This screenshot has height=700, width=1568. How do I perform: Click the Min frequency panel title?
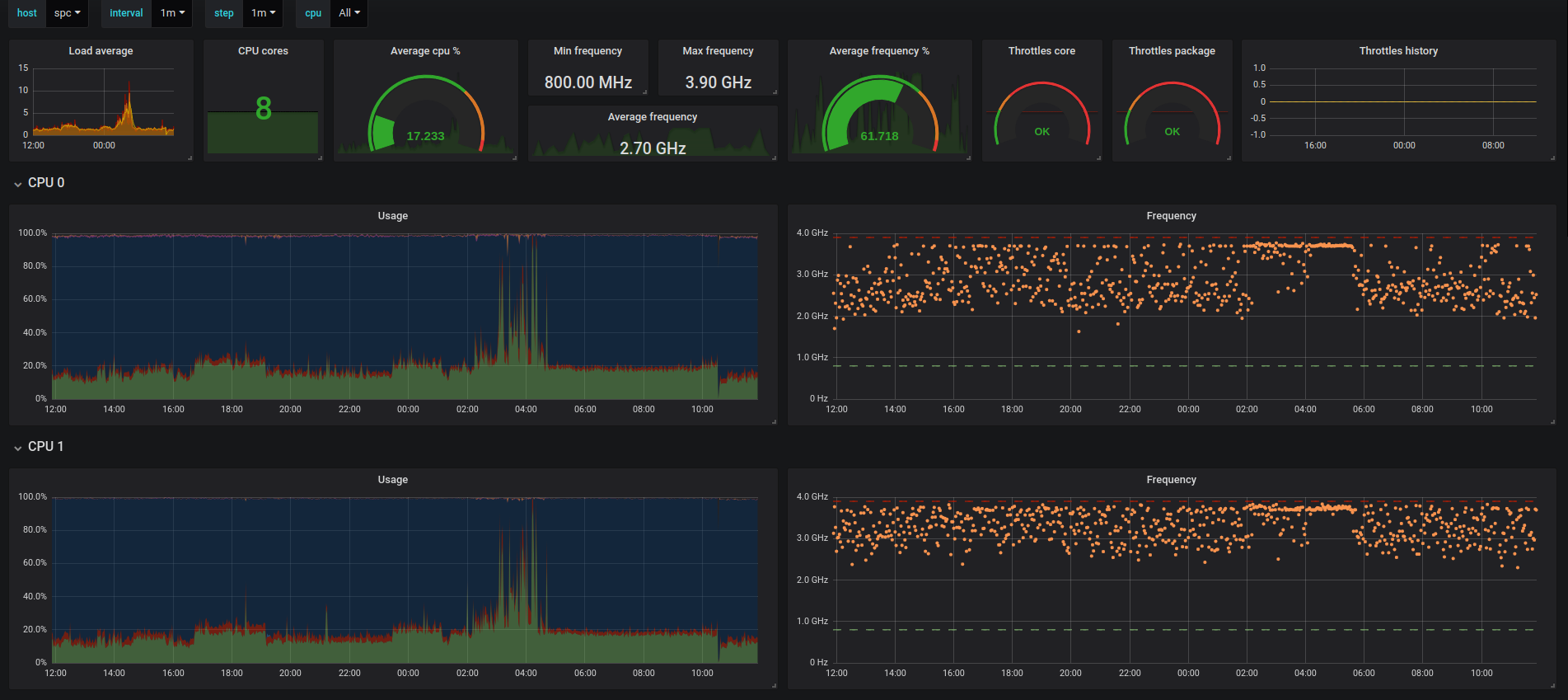coord(587,51)
